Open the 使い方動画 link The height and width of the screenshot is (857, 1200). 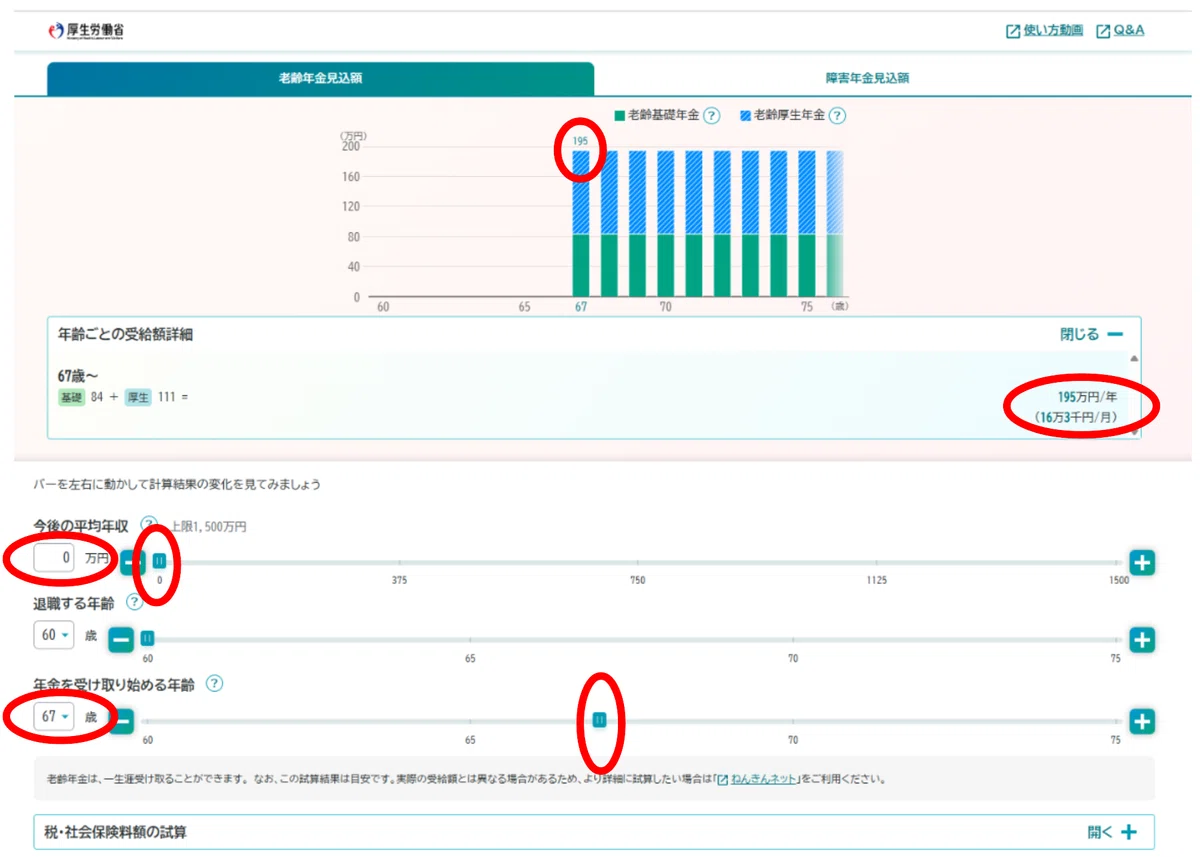click(x=1044, y=31)
